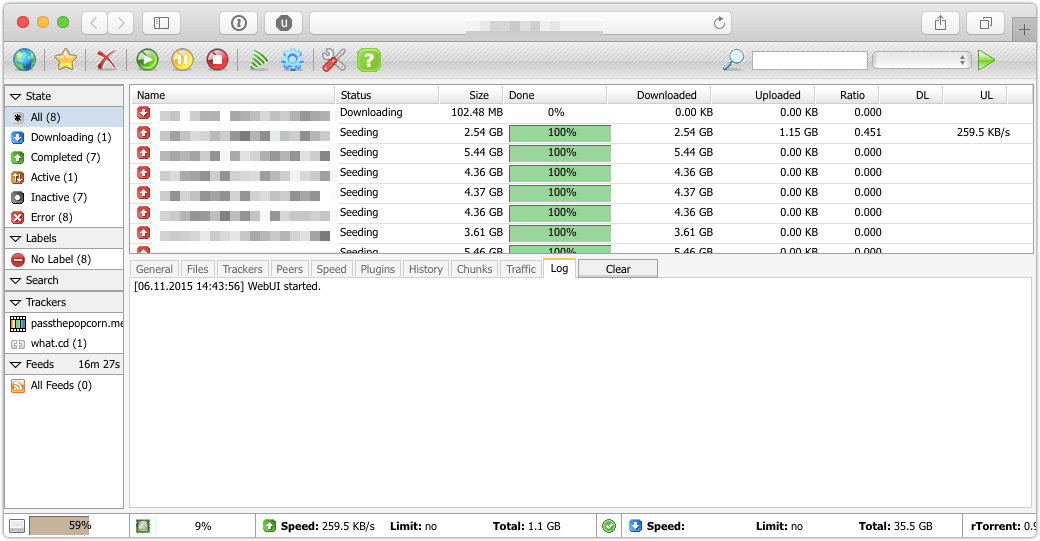Click the green search Go arrow
Image resolution: width=1040 pixels, height=541 pixels.
point(986,60)
